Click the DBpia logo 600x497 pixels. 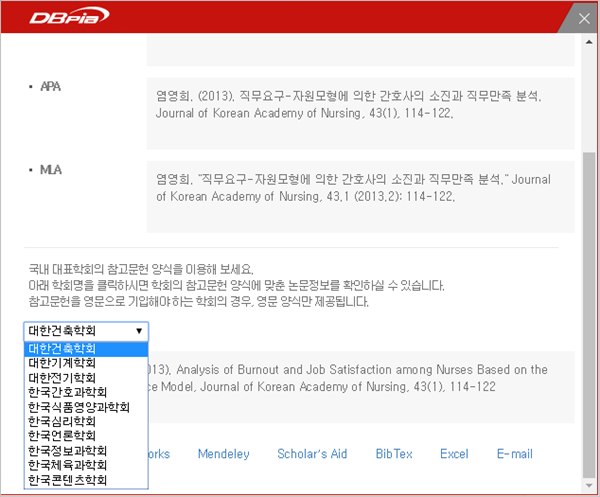click(x=69, y=16)
